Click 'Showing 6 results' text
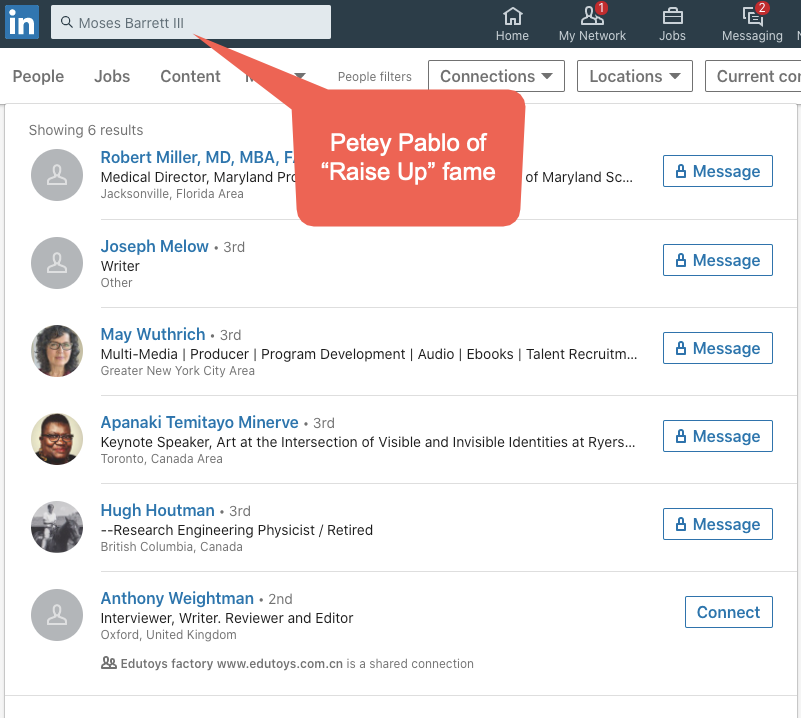Viewport: 801px width, 718px height. pos(86,130)
